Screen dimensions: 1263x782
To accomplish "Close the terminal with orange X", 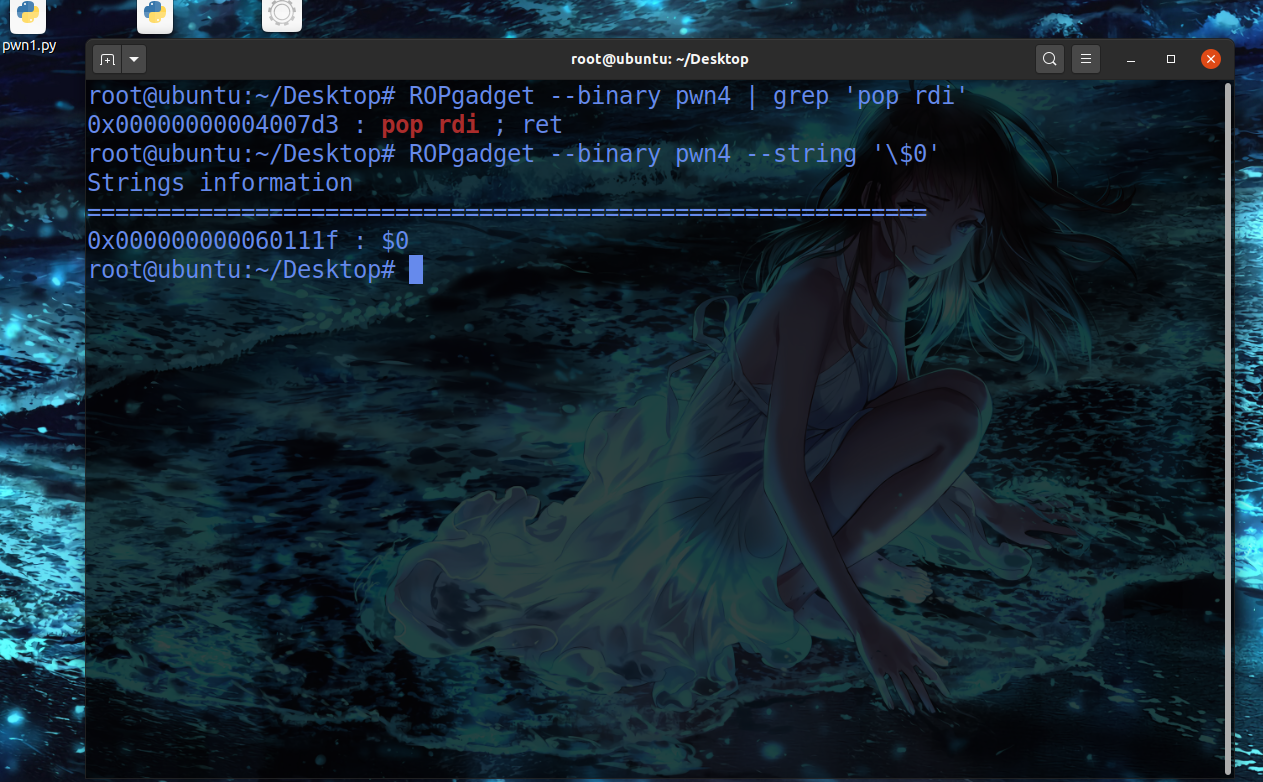I will (1210, 59).
